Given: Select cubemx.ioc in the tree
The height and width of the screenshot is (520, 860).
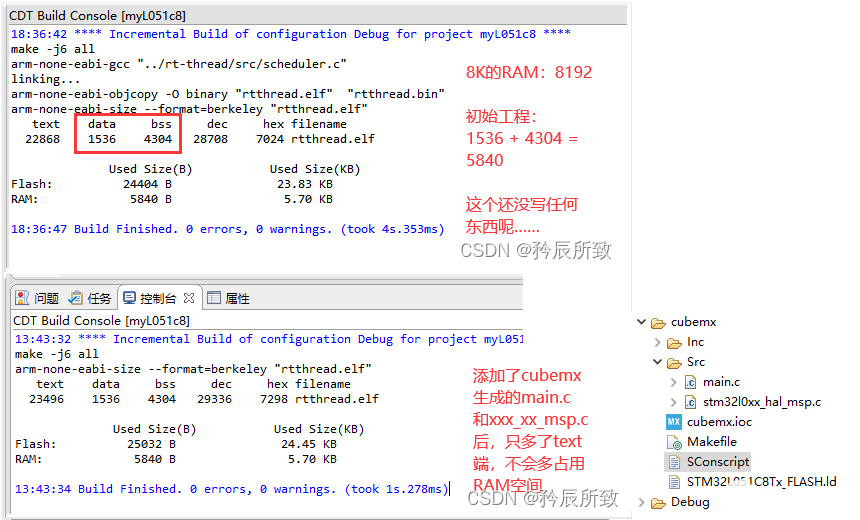Looking at the screenshot, I should (x=719, y=422).
